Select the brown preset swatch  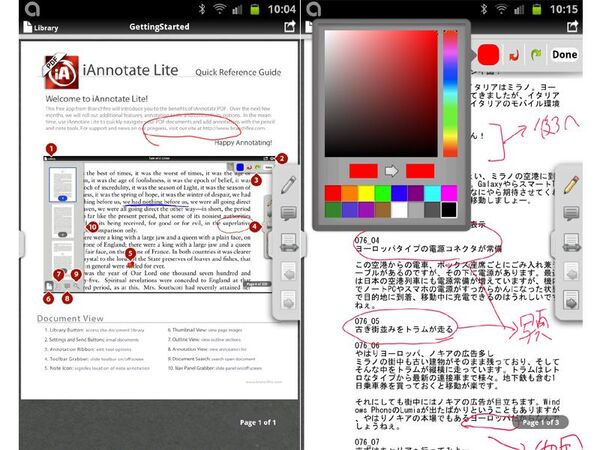[x=382, y=210]
